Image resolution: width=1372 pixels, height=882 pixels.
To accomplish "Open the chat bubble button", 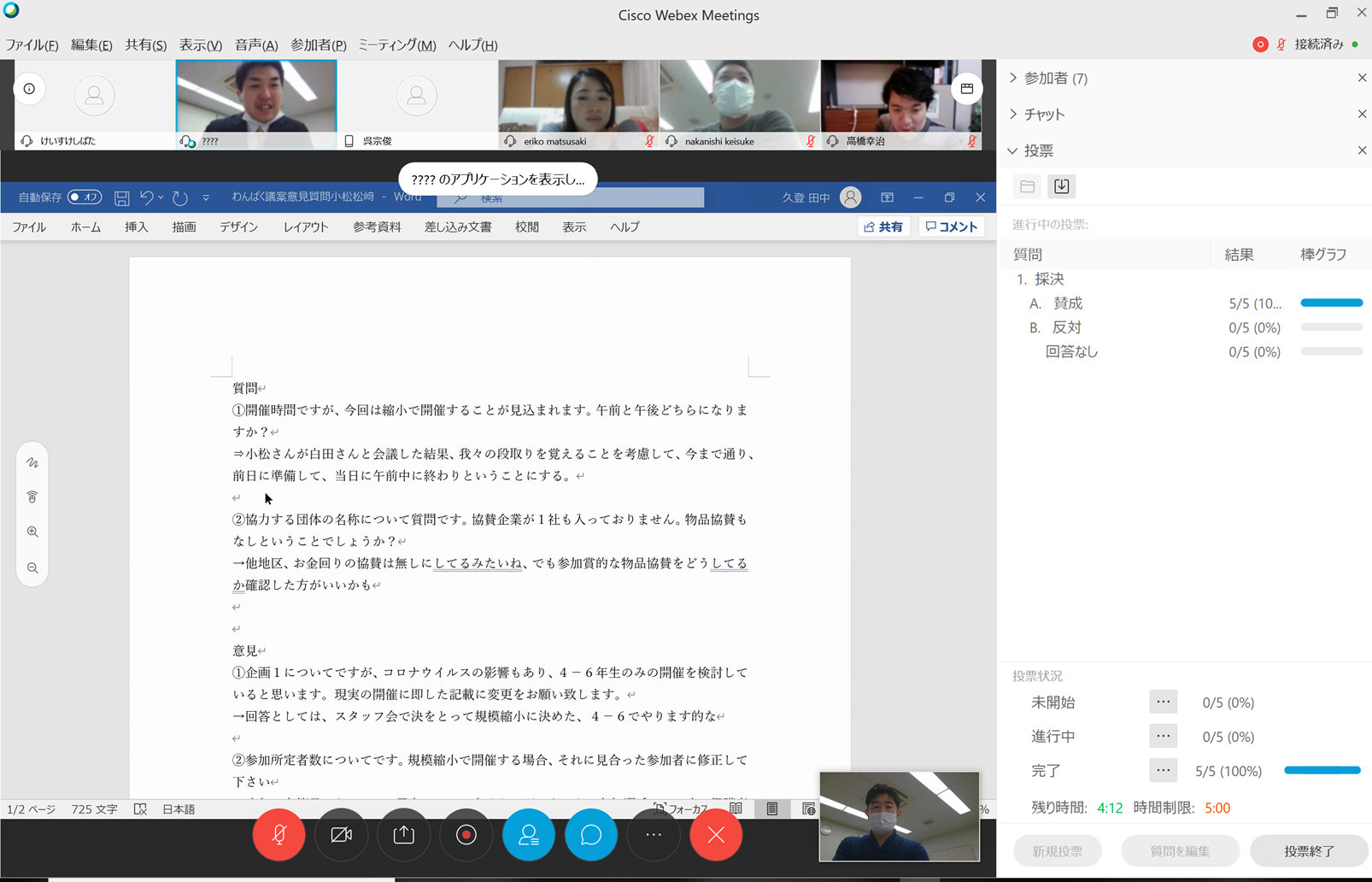I will 590,834.
